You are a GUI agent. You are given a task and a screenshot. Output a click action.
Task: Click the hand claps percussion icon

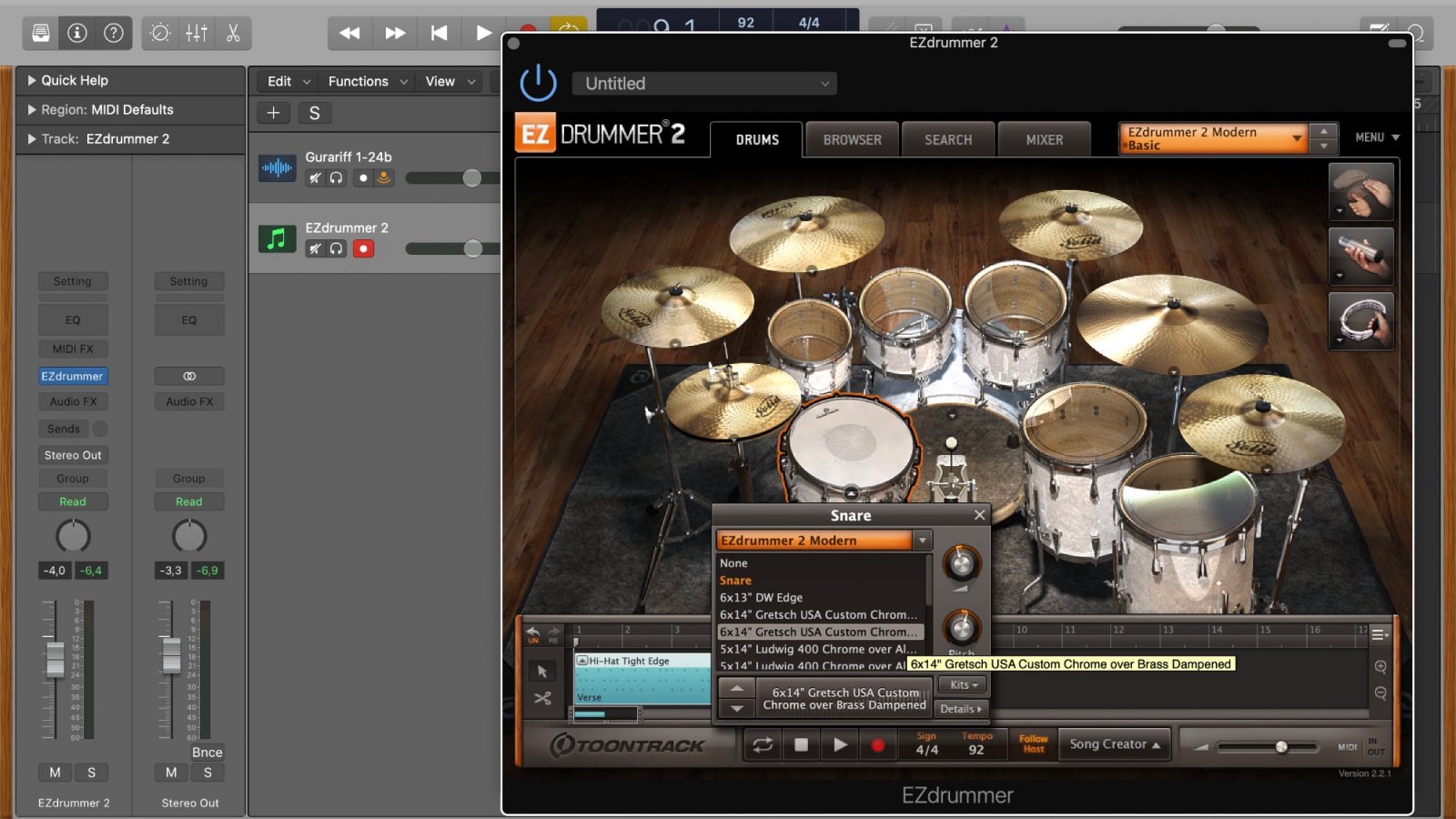click(x=1360, y=192)
